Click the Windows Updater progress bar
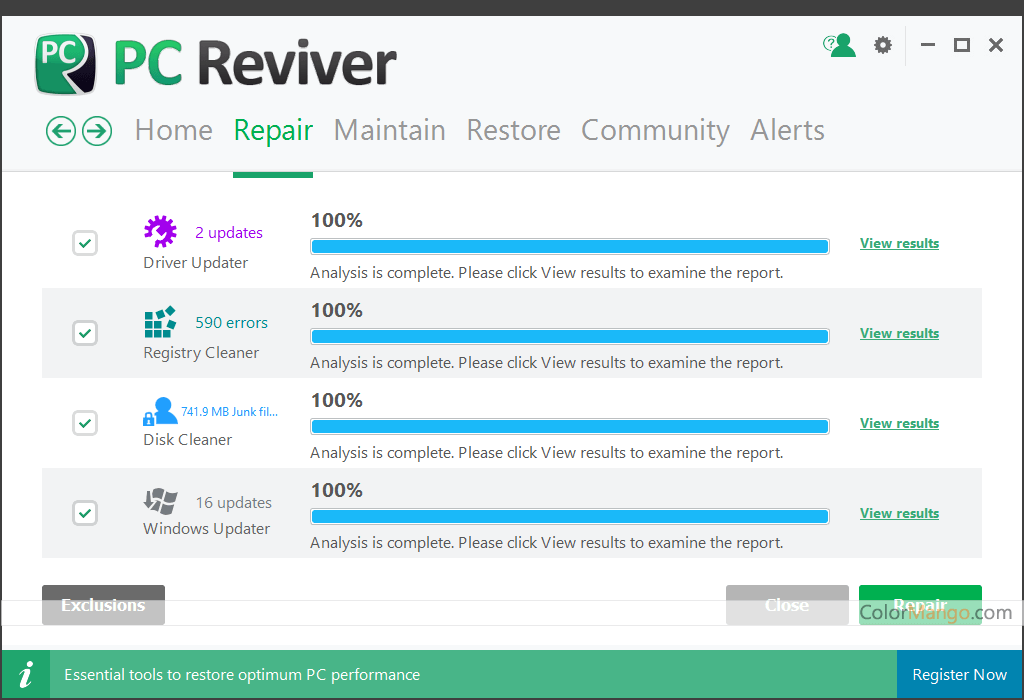The width and height of the screenshot is (1024, 700). click(x=569, y=517)
